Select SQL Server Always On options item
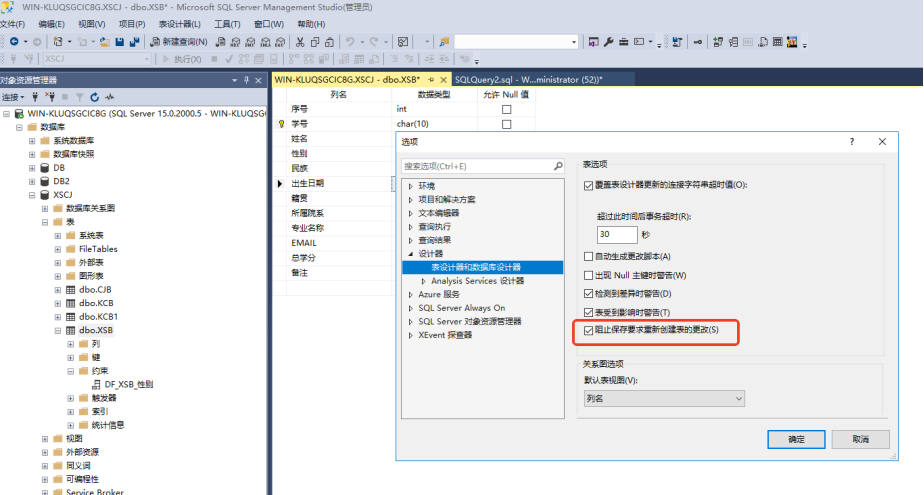The width and height of the screenshot is (924, 495). 461,308
